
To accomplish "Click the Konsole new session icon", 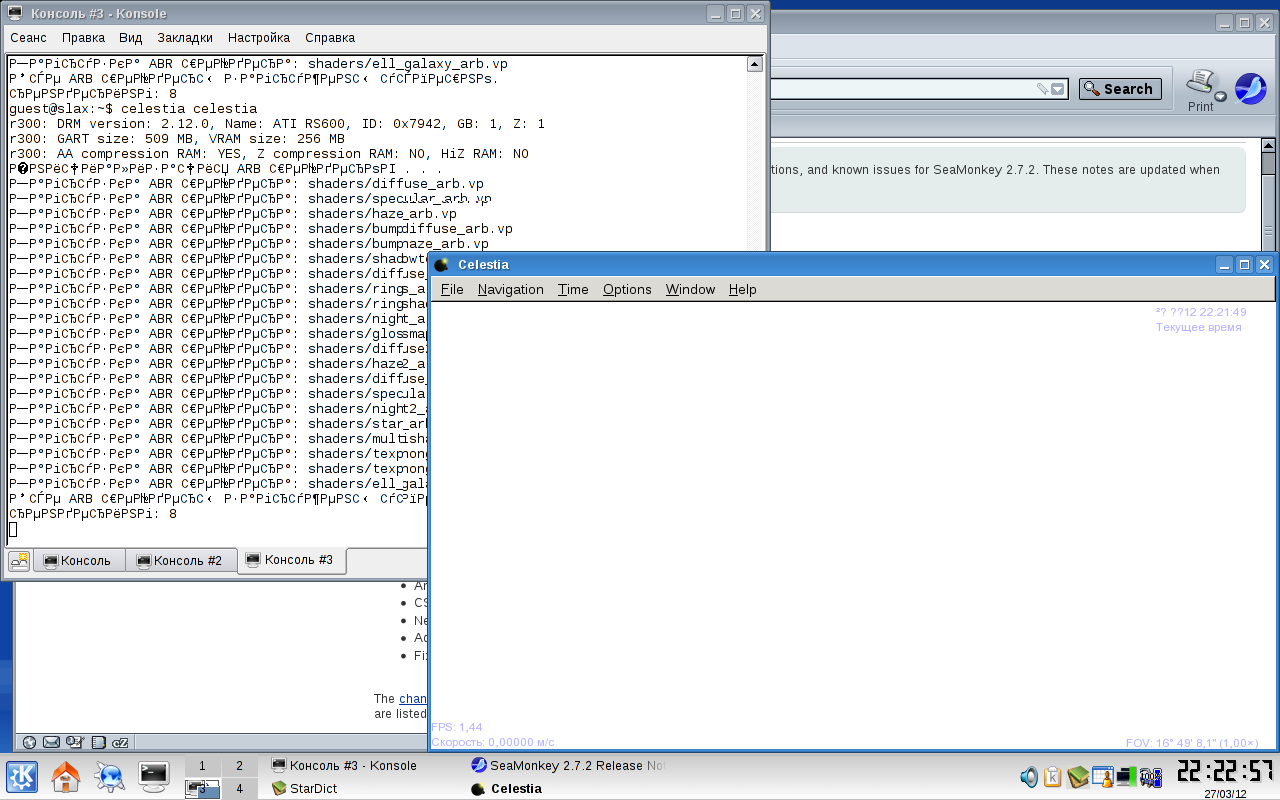I will click(x=19, y=561).
